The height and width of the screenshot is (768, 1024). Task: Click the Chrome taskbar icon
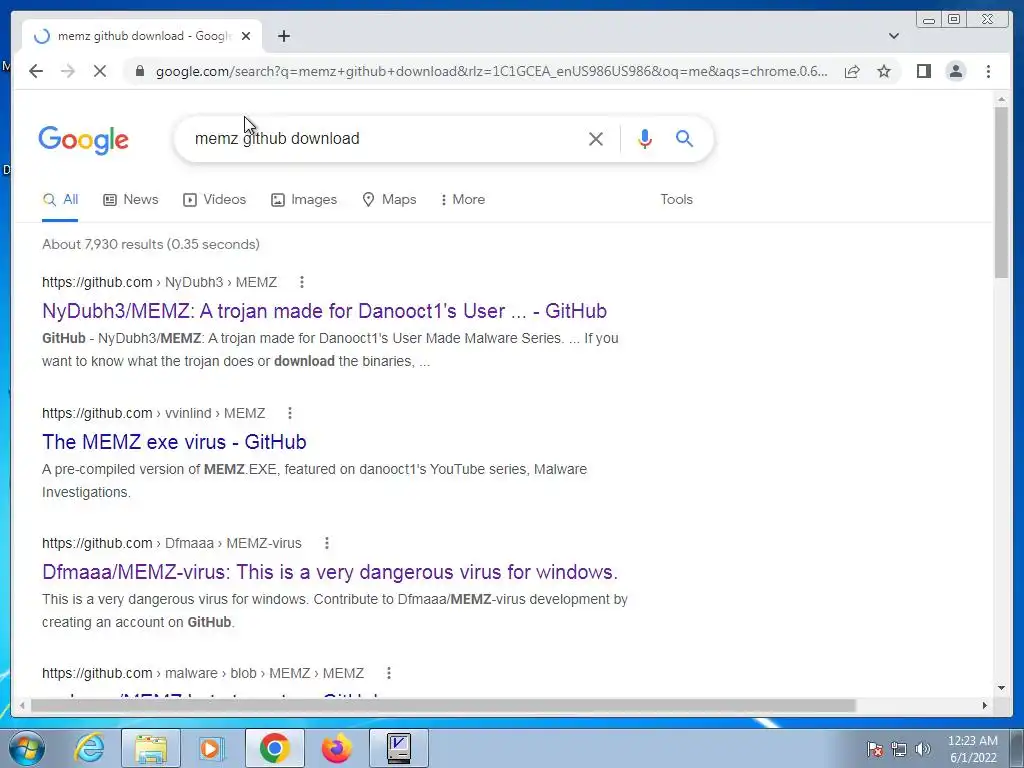coord(275,748)
